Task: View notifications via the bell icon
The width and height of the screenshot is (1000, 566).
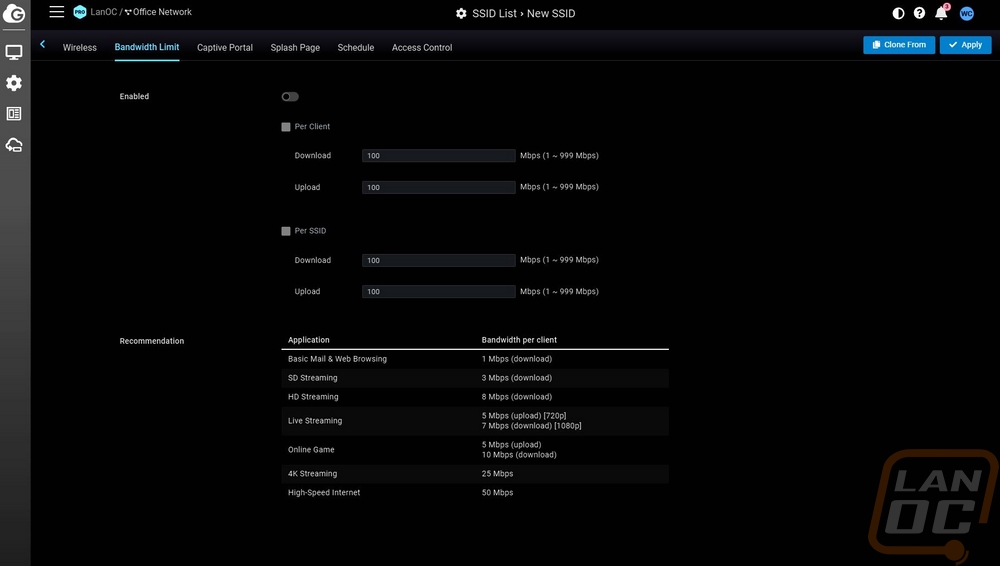Action: click(941, 13)
